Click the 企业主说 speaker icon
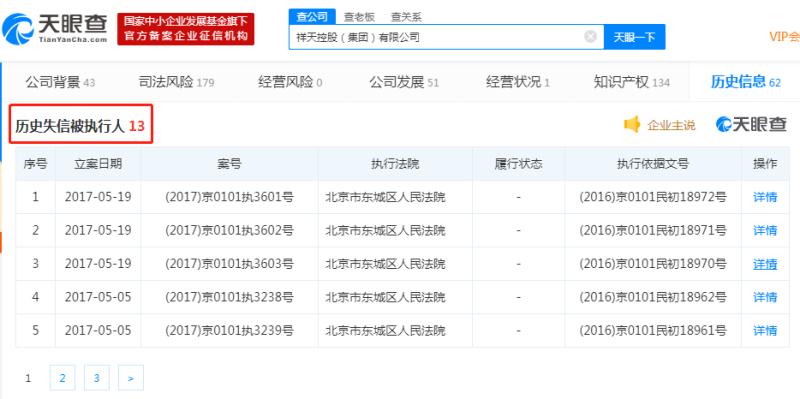 pyautogui.click(x=632, y=124)
